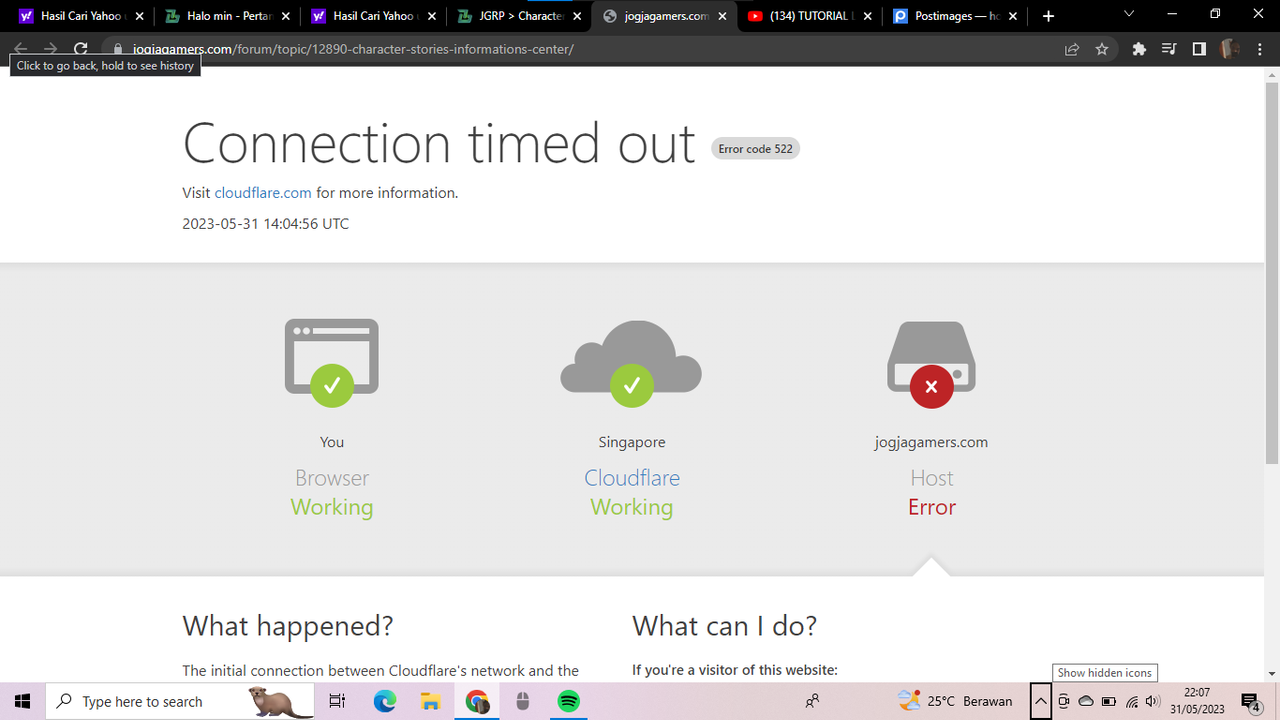
Task: Click the 2023-05-31 14:04:56 UTC timestamp
Action: [266, 224]
